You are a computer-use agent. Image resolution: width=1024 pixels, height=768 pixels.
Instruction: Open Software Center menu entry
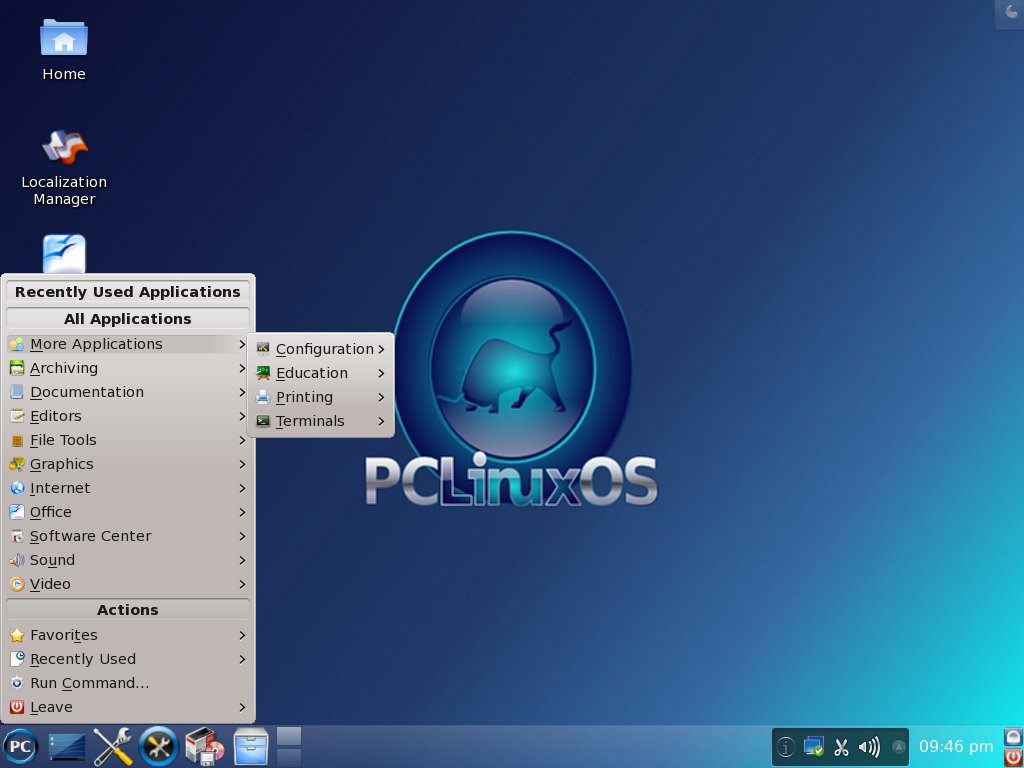[128, 536]
